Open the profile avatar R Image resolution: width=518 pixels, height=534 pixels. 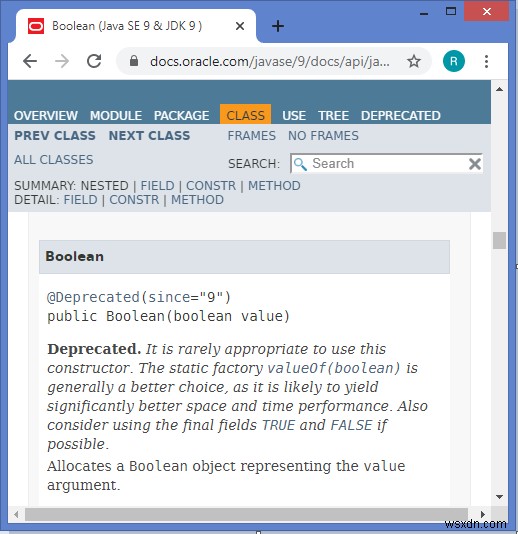point(454,61)
